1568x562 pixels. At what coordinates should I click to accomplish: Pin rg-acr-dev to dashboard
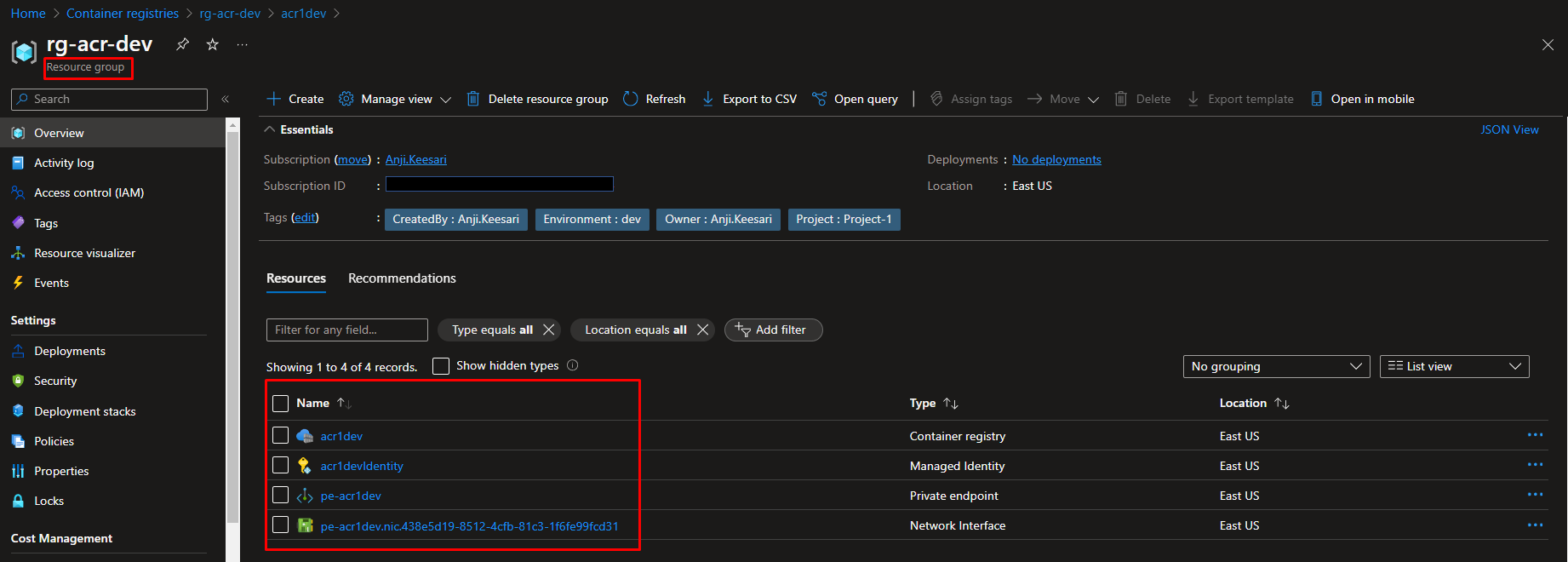pos(182,44)
